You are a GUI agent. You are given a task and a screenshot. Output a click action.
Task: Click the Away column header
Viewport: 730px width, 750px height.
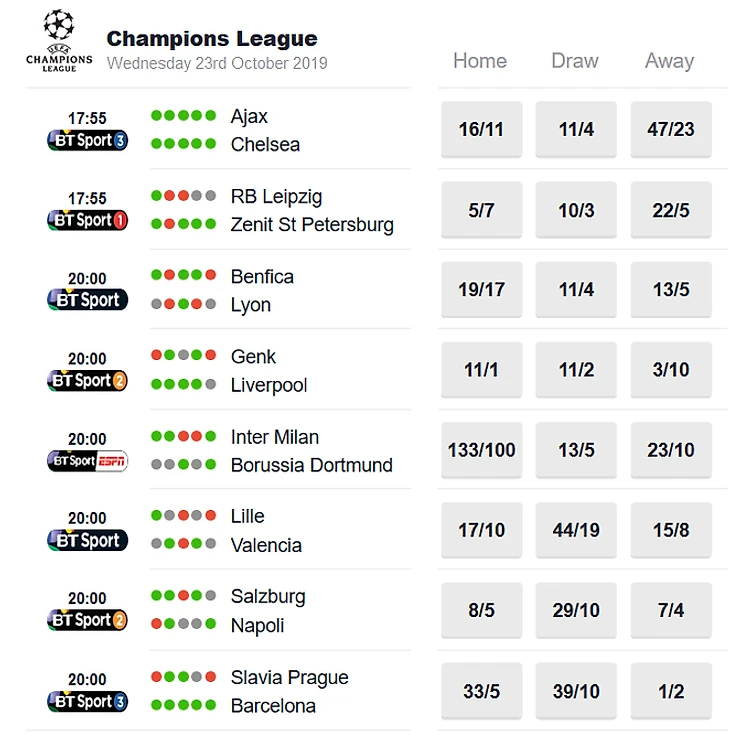pyautogui.click(x=669, y=61)
